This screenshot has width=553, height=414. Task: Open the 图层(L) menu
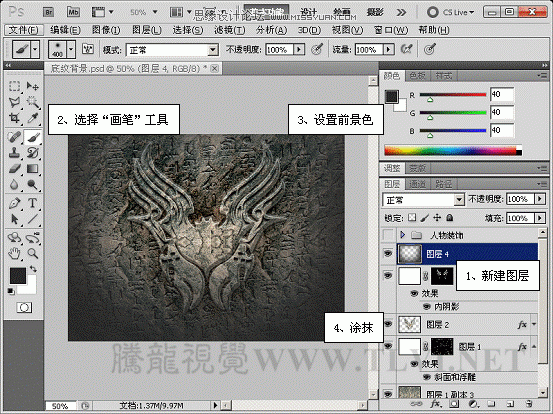point(147,30)
